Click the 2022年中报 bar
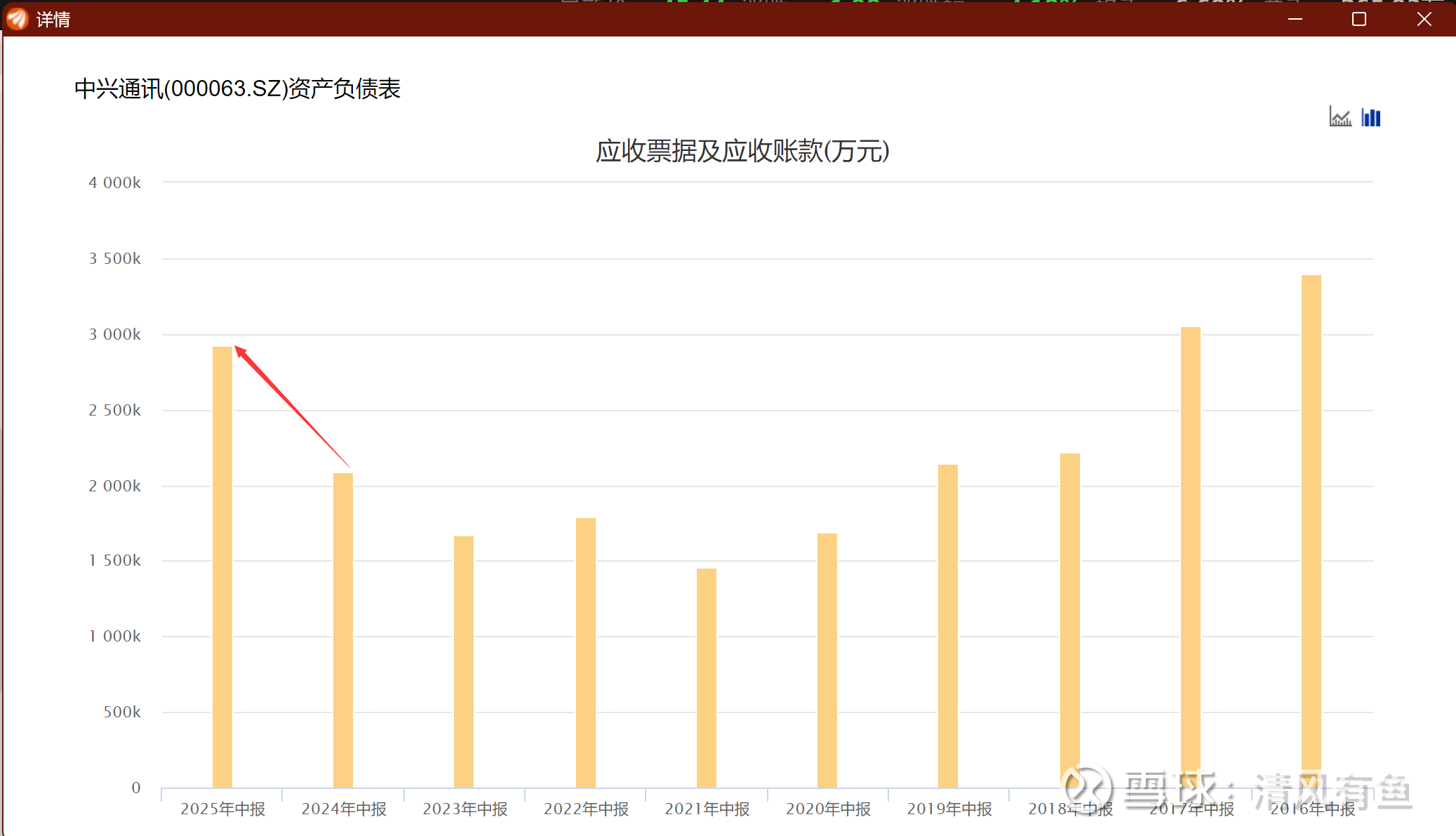The image size is (1456, 836). [586, 652]
